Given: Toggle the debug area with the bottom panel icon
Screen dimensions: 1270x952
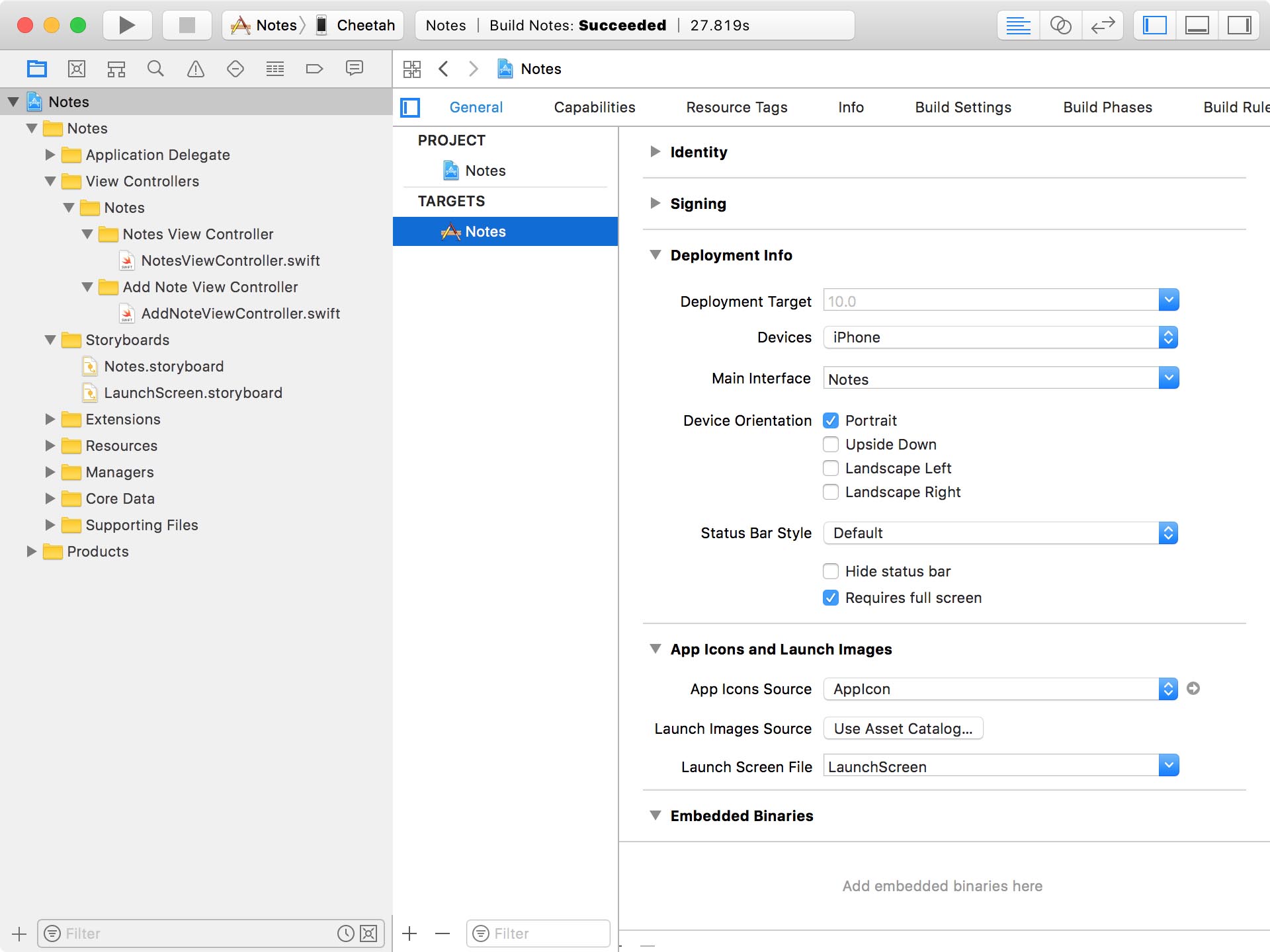Looking at the screenshot, I should pyautogui.click(x=1197, y=25).
